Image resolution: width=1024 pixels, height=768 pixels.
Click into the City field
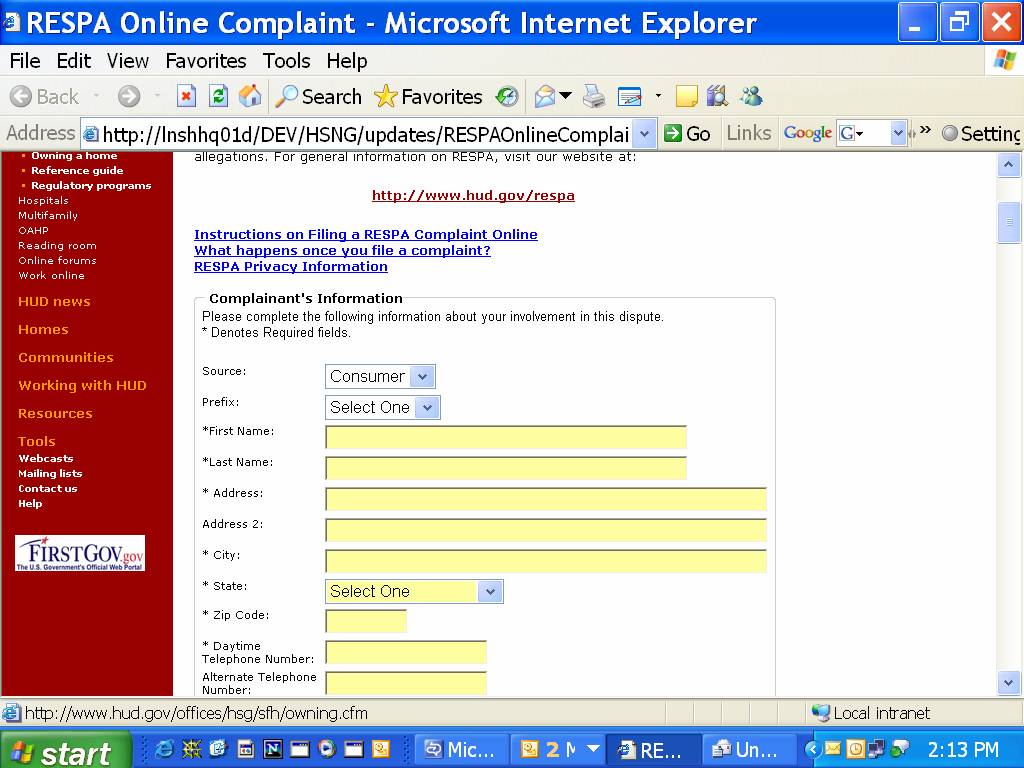coord(546,561)
